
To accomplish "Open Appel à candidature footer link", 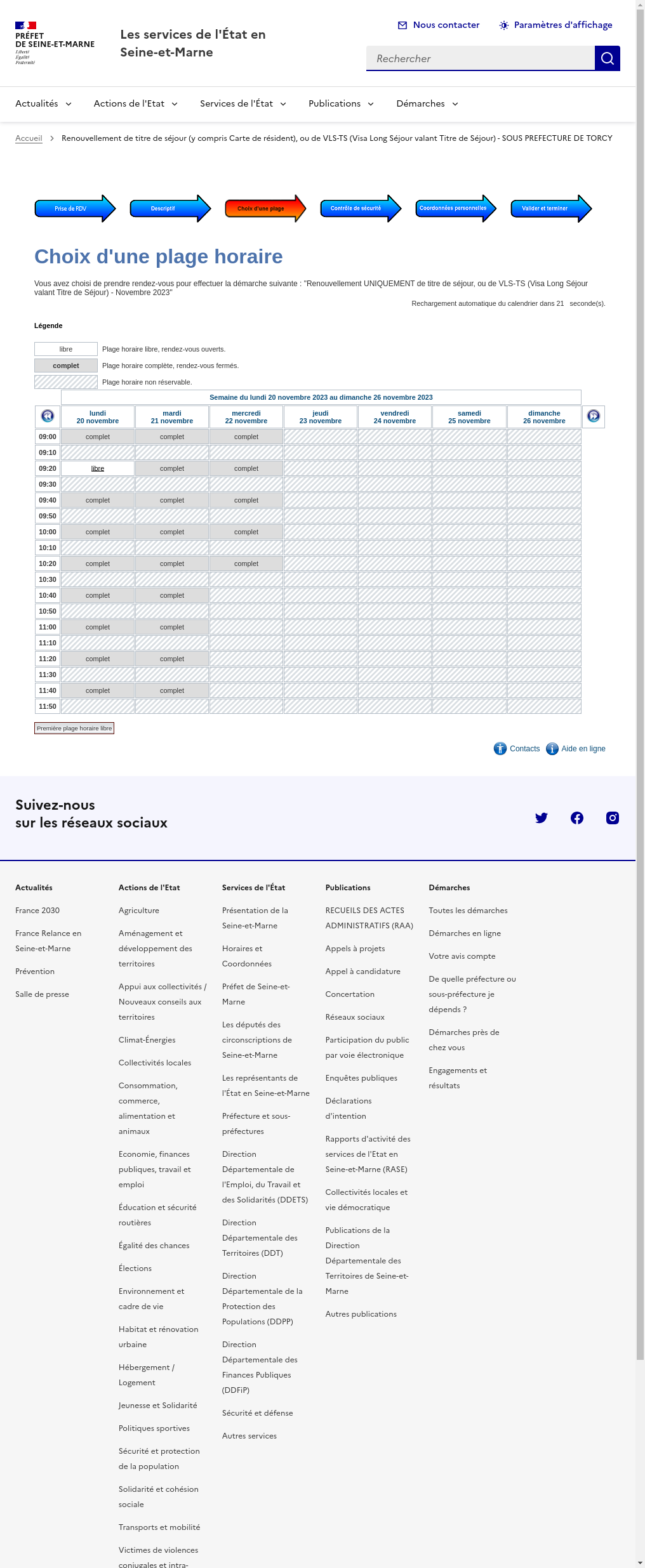I will point(363,972).
